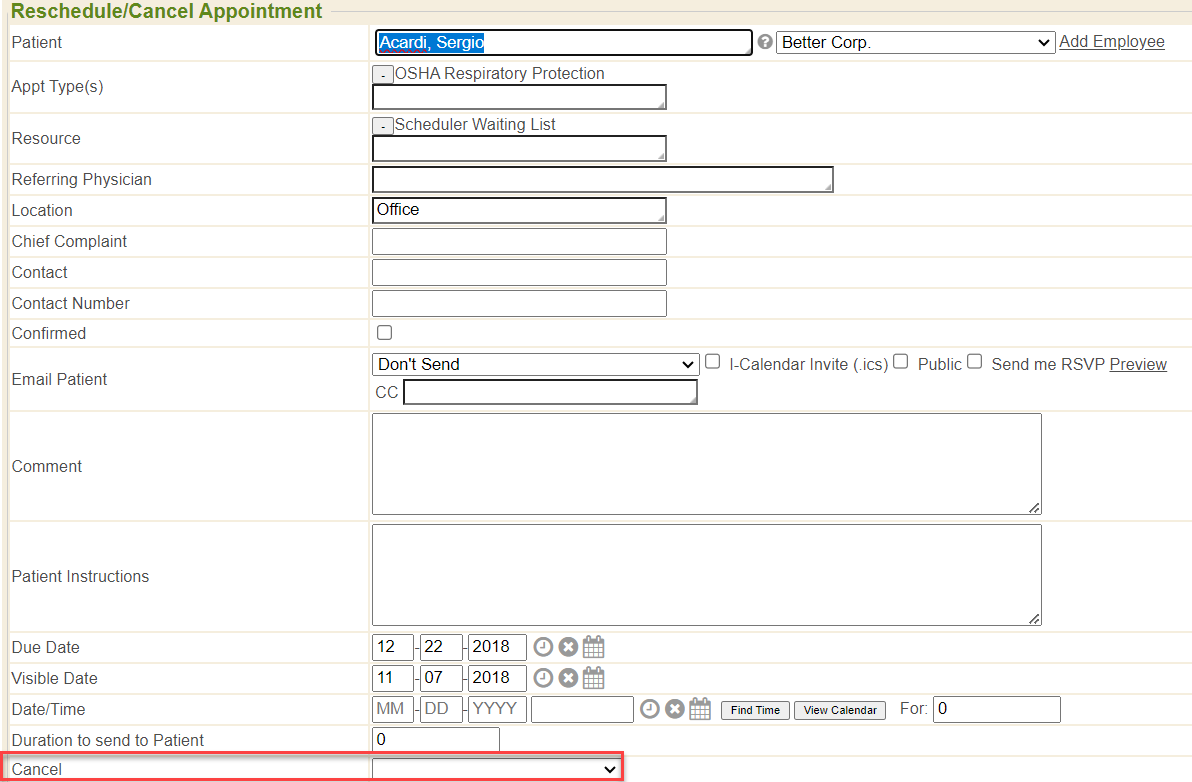Click the Add Employee link
The width and height of the screenshot is (1192, 782).
tap(1111, 42)
